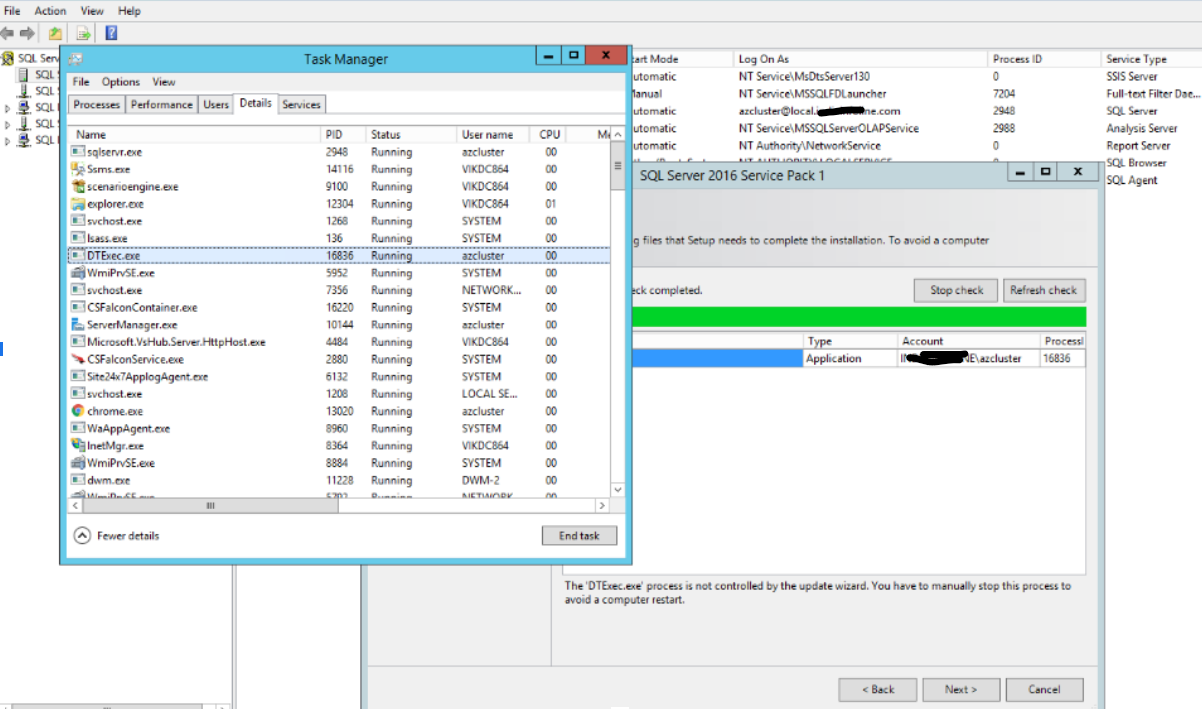The width and height of the screenshot is (1202, 709).
Task: Select the sqlservr.exe process icon
Action: pos(78,152)
